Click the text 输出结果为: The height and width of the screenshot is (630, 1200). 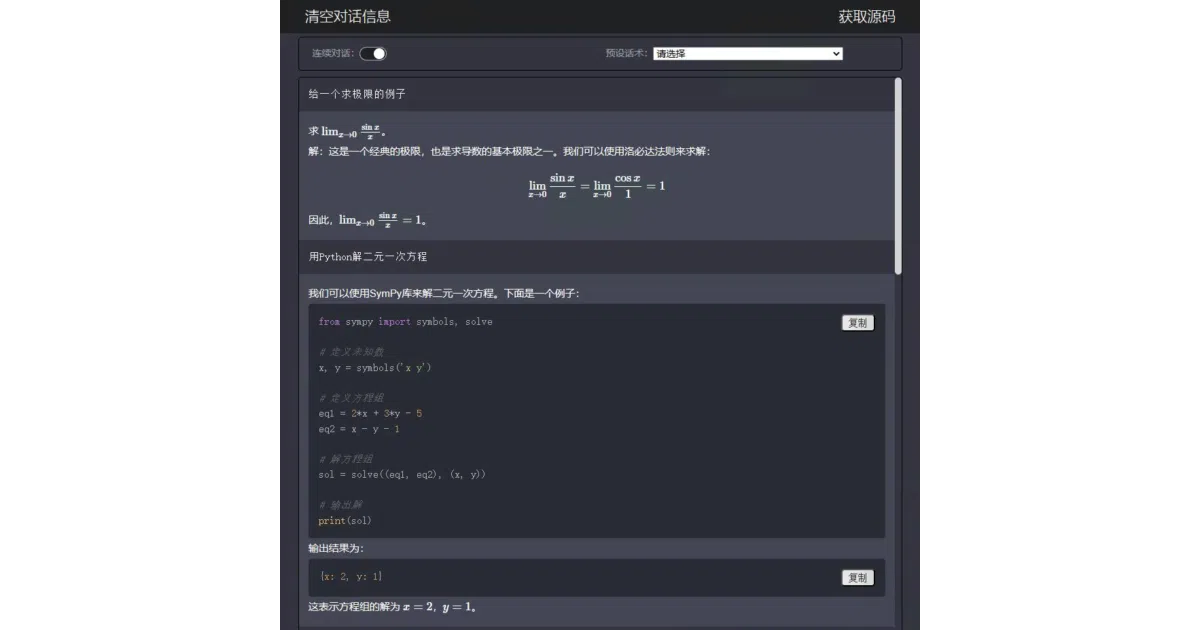pos(336,549)
